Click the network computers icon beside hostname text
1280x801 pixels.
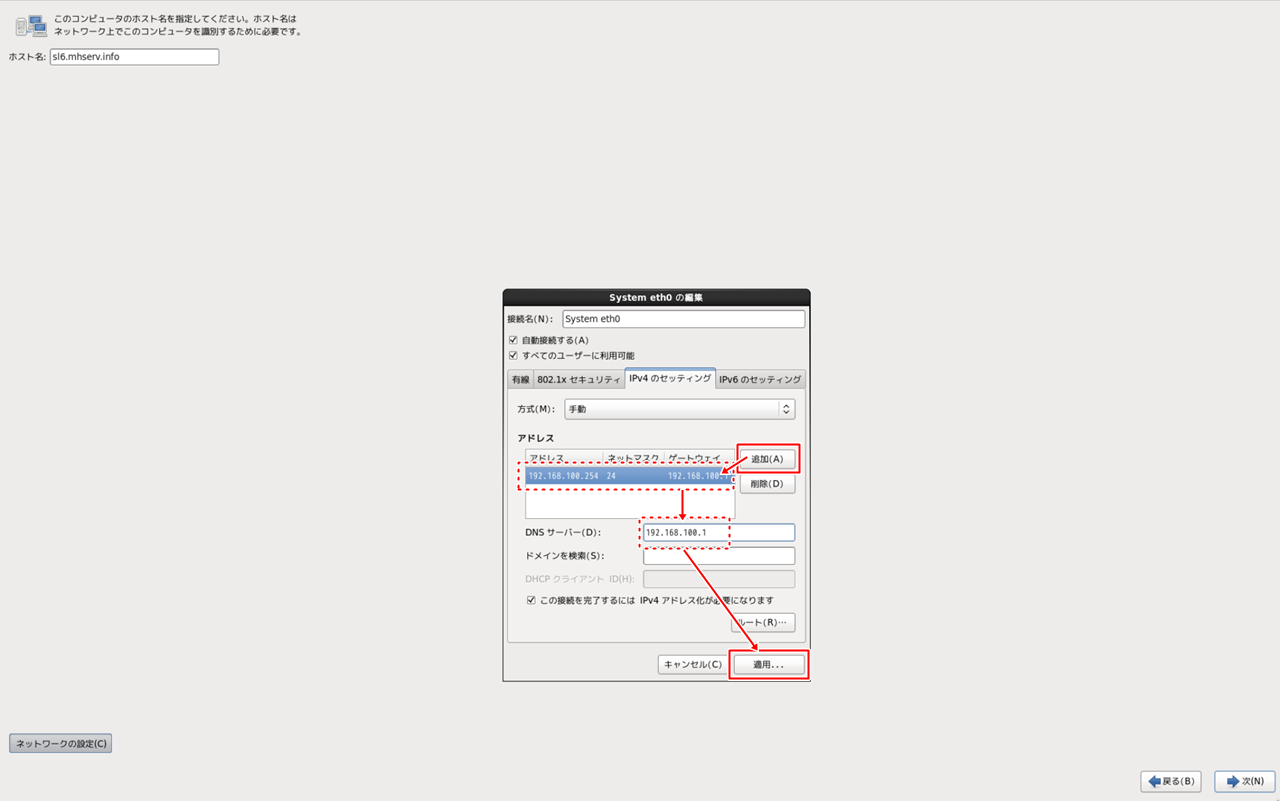click(x=30, y=25)
